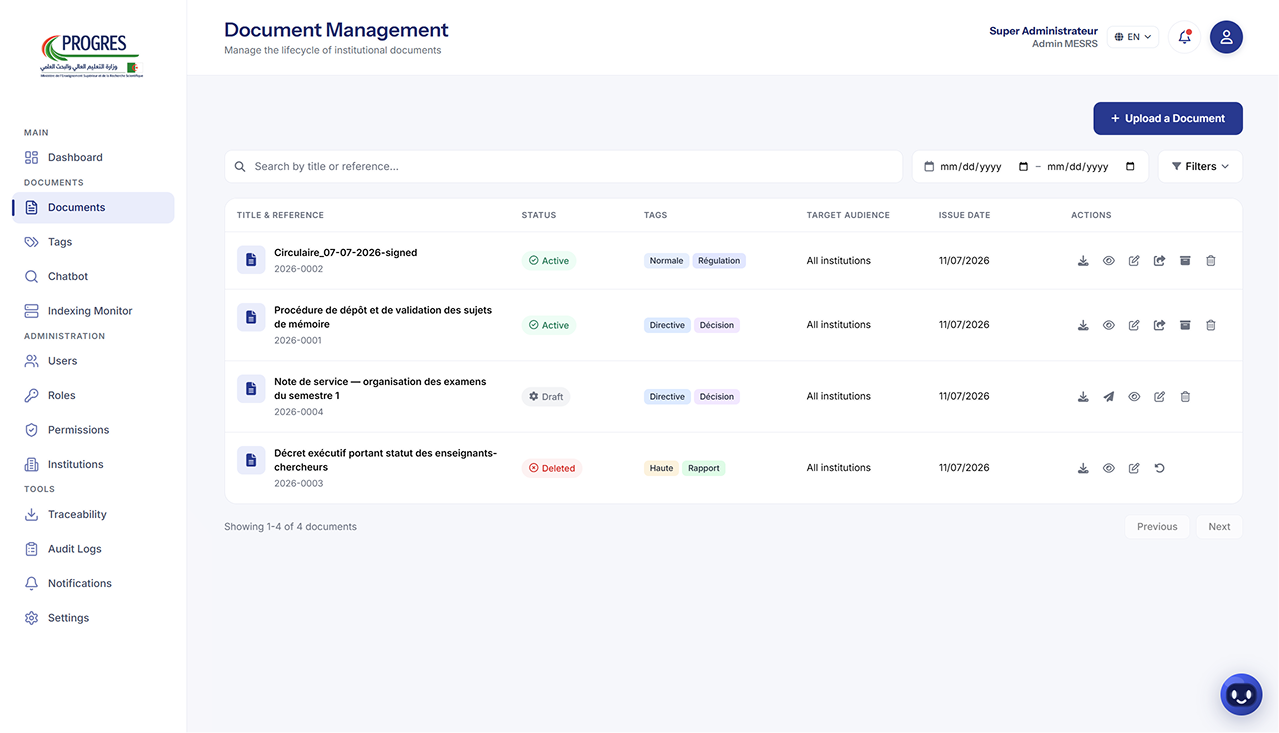Screen dimensions: 1279x733
Task: Expand the Filters dropdown
Action: (1200, 167)
